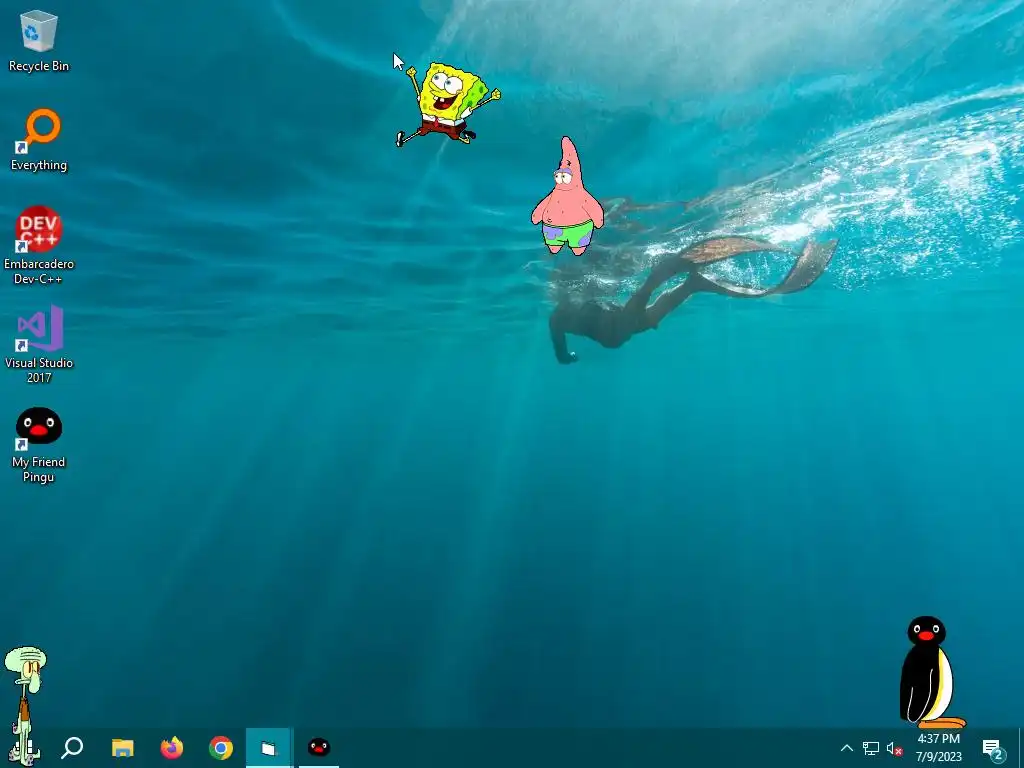This screenshot has height=768, width=1024.
Task: Click the SpongeBob desktop character
Action: 447,104
